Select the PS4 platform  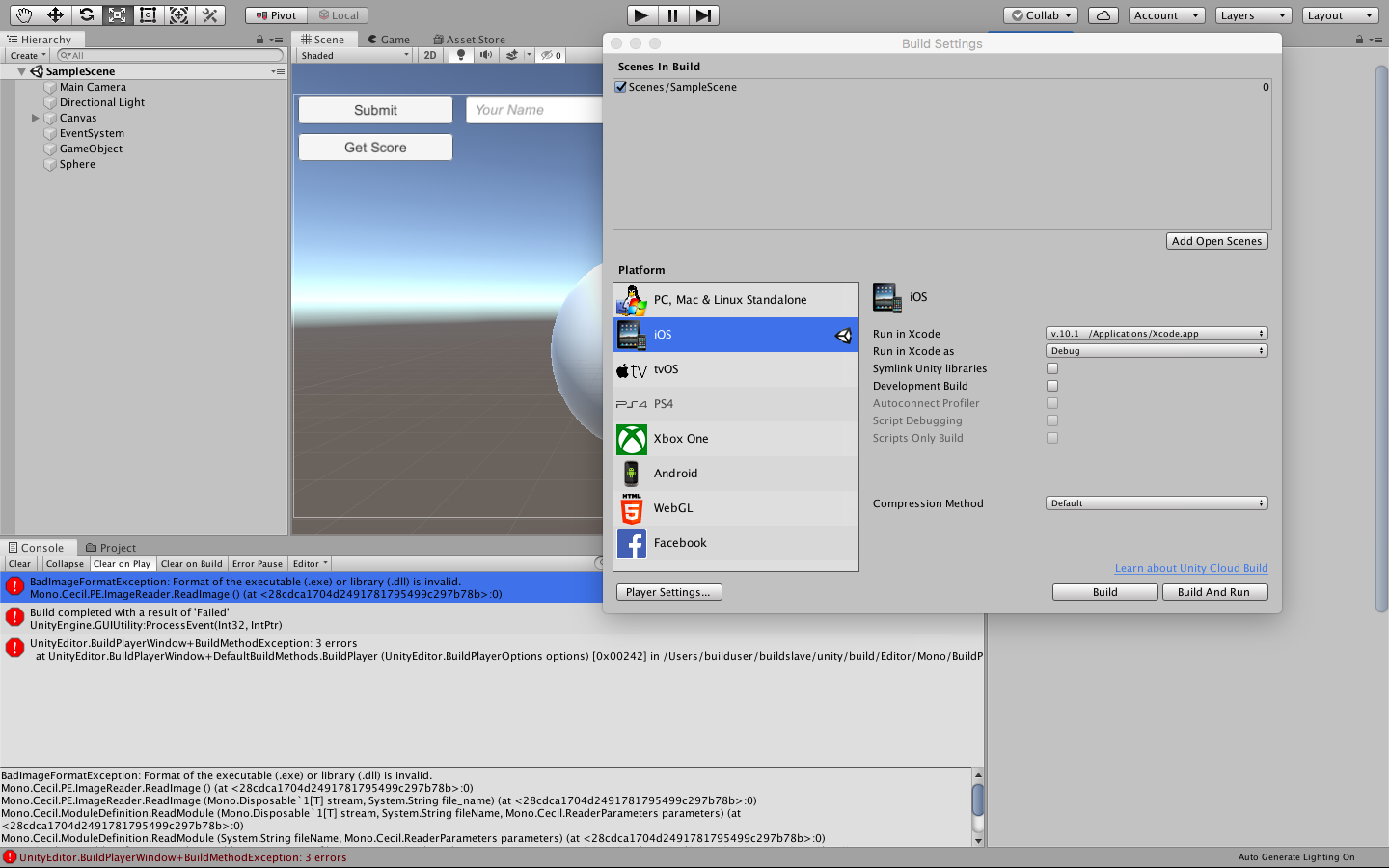736,404
